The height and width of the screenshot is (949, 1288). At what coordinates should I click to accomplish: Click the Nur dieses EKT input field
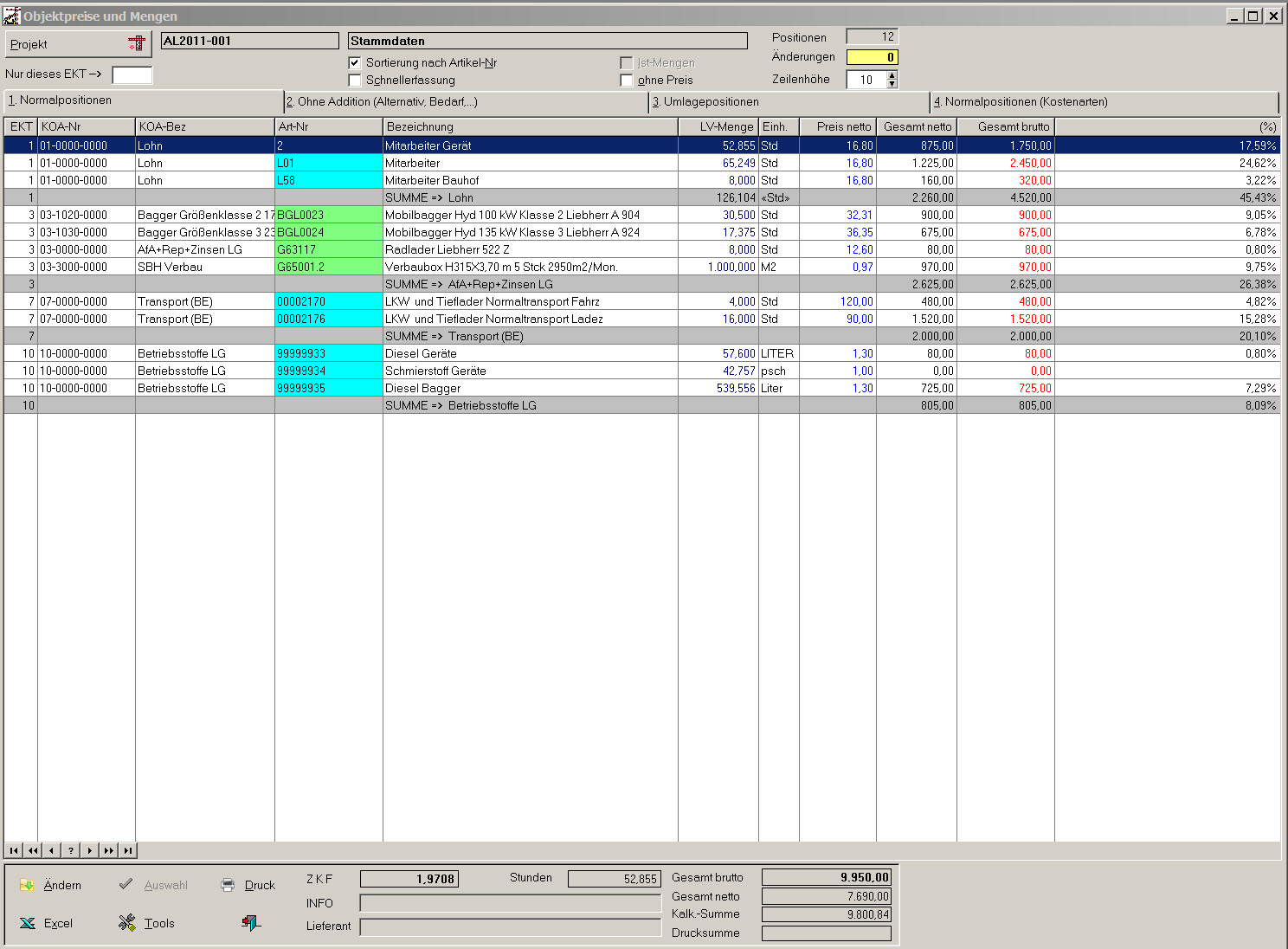click(132, 74)
